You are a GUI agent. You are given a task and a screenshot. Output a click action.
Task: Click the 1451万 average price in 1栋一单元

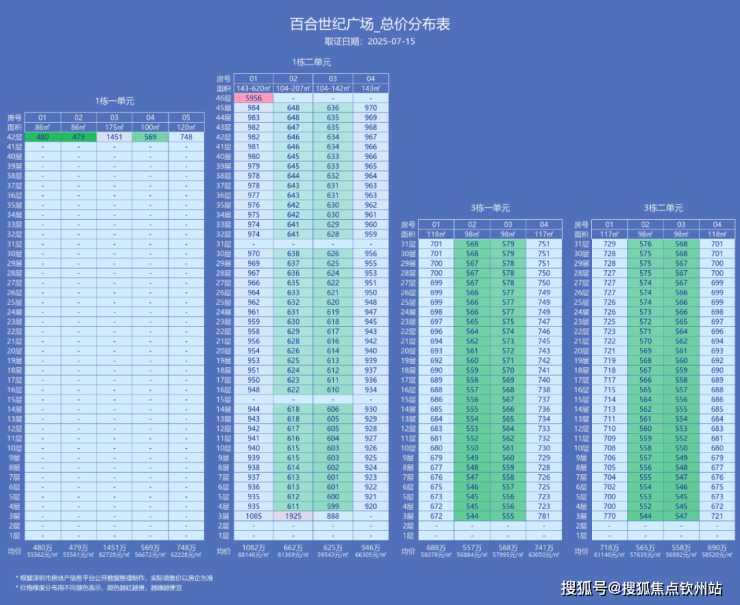114,549
